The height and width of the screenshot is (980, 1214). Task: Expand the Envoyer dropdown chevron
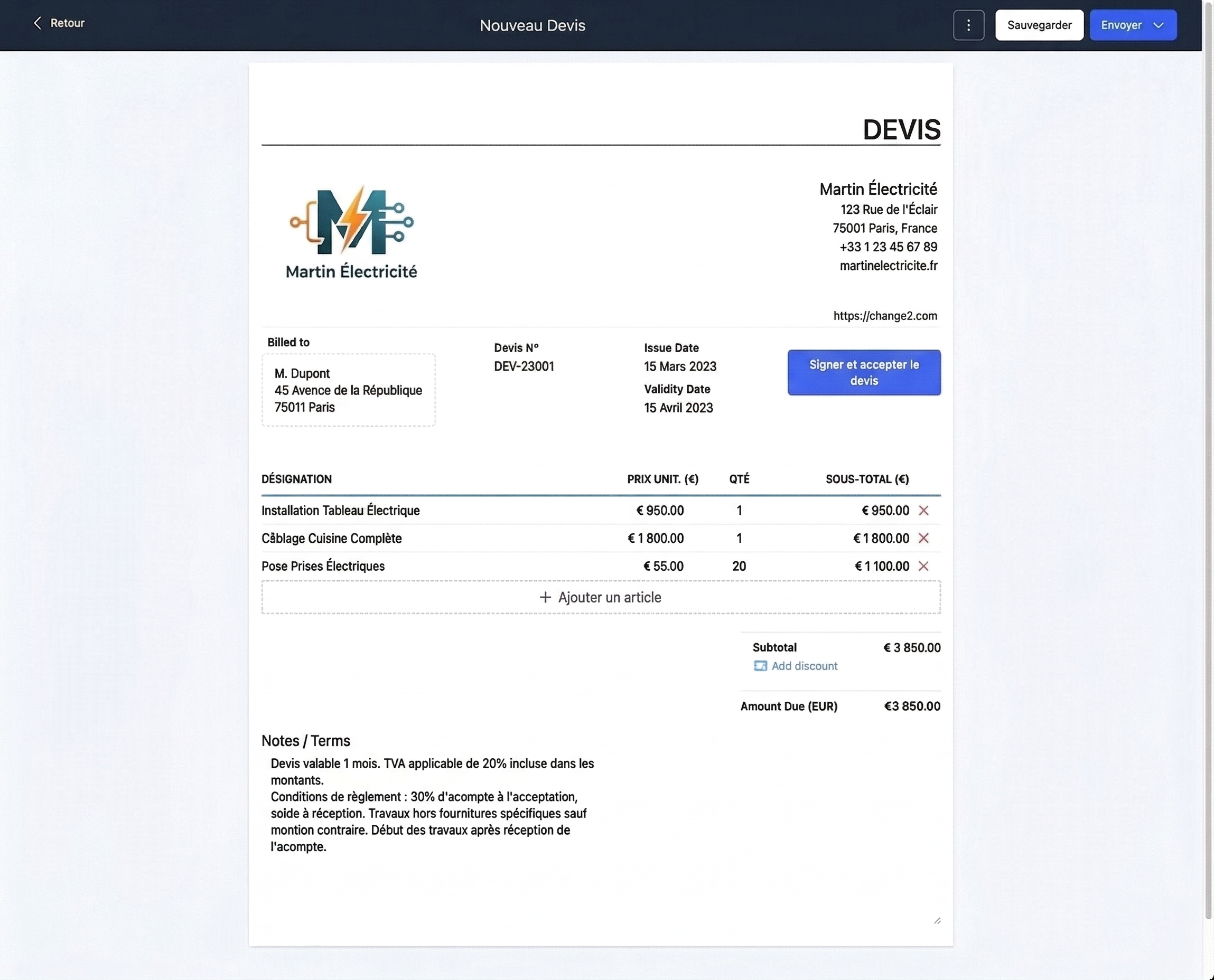tap(1159, 25)
